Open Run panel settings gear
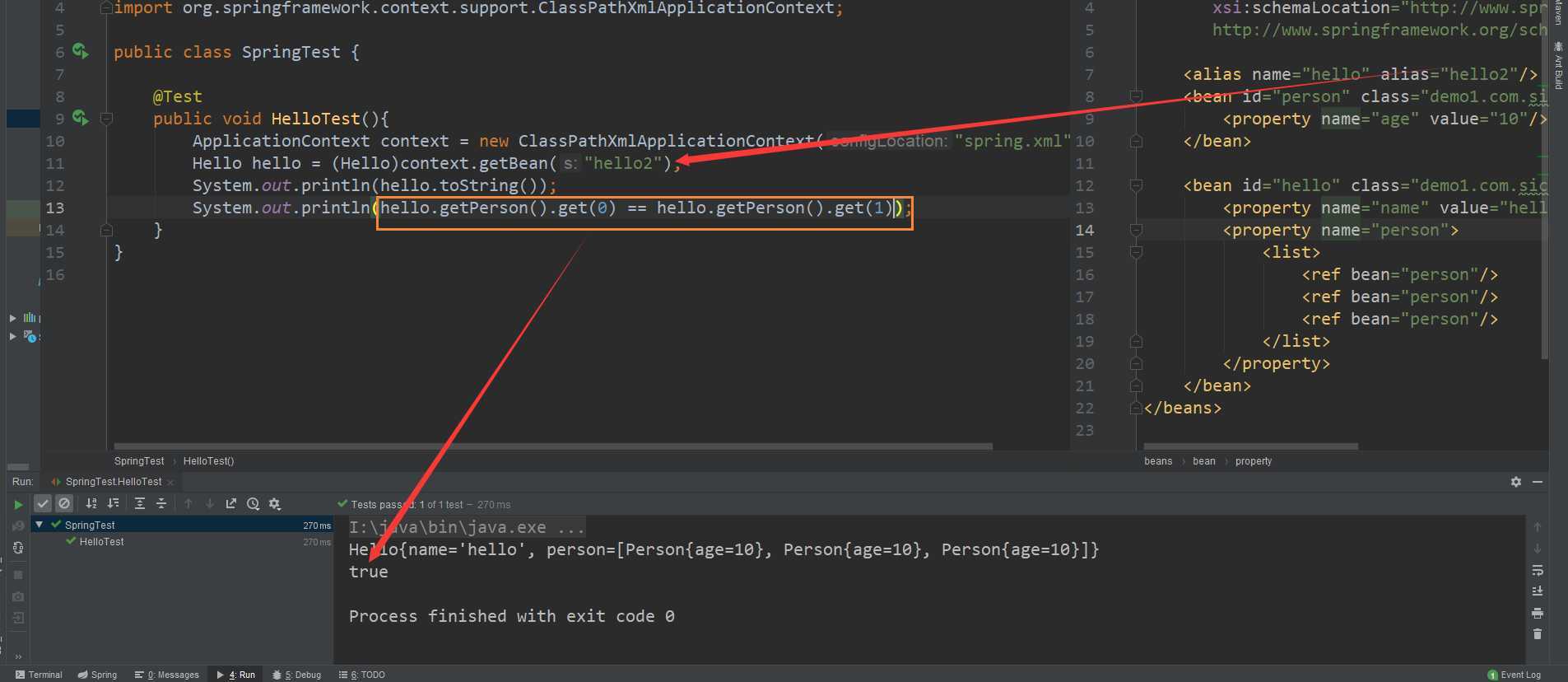This screenshot has height=682, width=1568. (1516, 482)
